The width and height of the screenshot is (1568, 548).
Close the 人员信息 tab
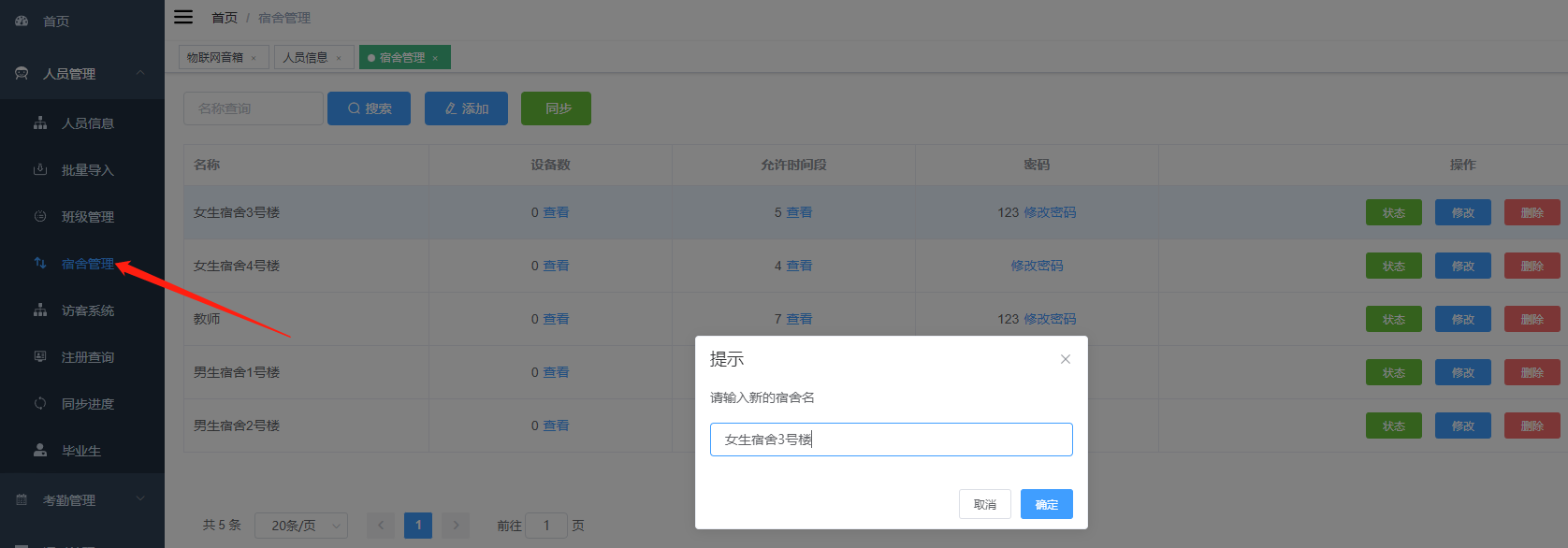click(x=339, y=58)
